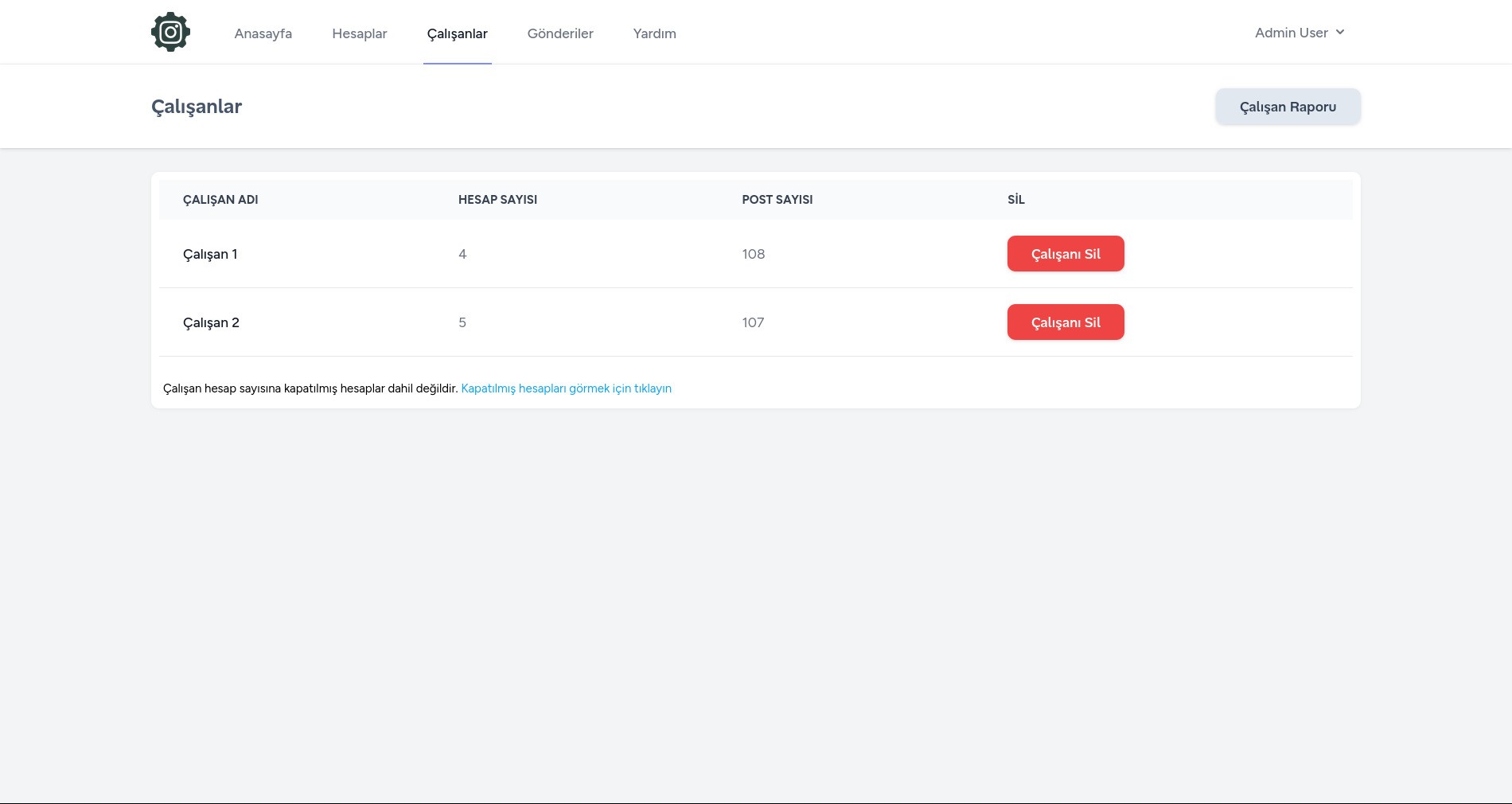Open the Hesaplar menu item
The image size is (1512, 804).
pyautogui.click(x=359, y=33)
